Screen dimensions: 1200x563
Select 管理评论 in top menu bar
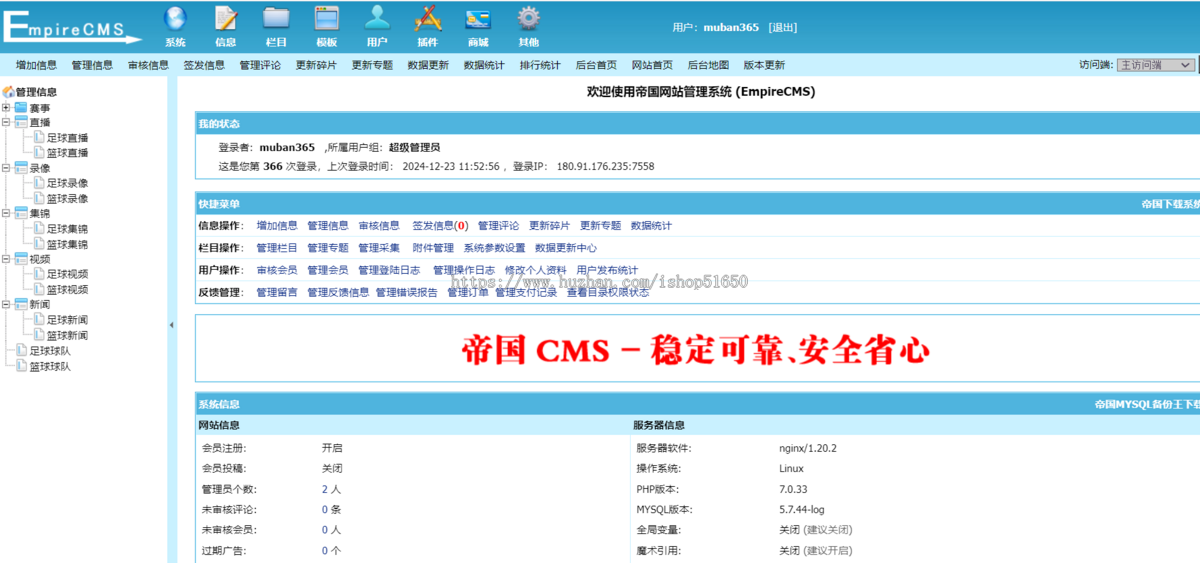pos(260,65)
